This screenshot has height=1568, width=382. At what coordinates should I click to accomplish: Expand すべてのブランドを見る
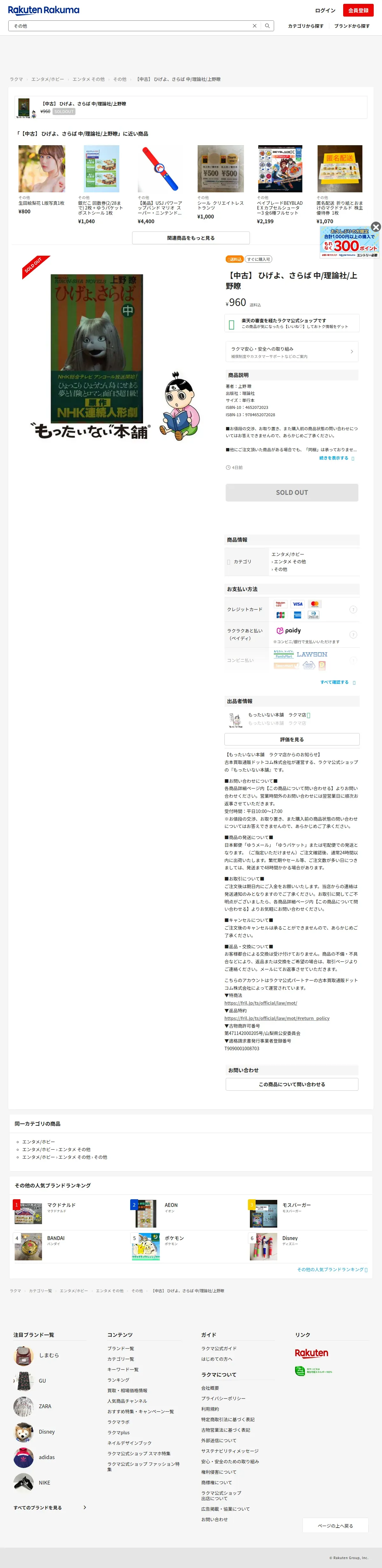tap(50, 1507)
